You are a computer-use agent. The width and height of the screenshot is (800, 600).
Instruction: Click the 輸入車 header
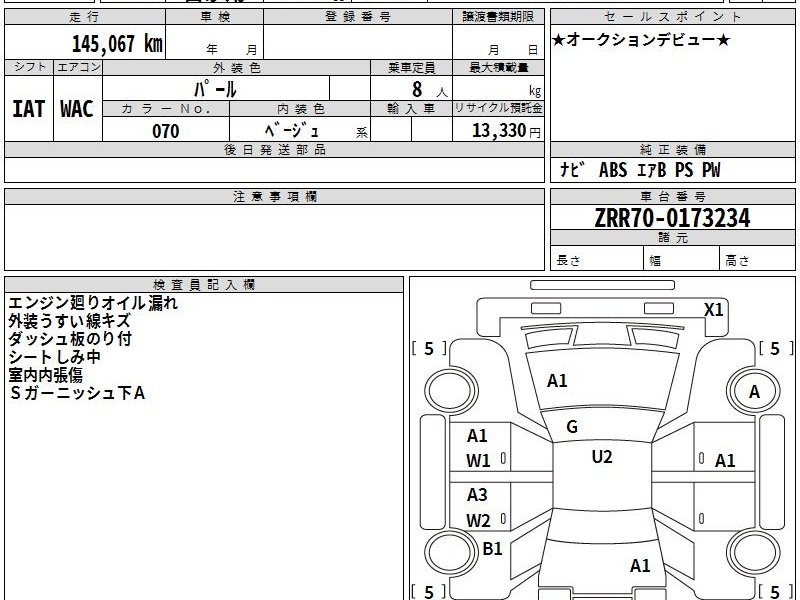tap(411, 109)
